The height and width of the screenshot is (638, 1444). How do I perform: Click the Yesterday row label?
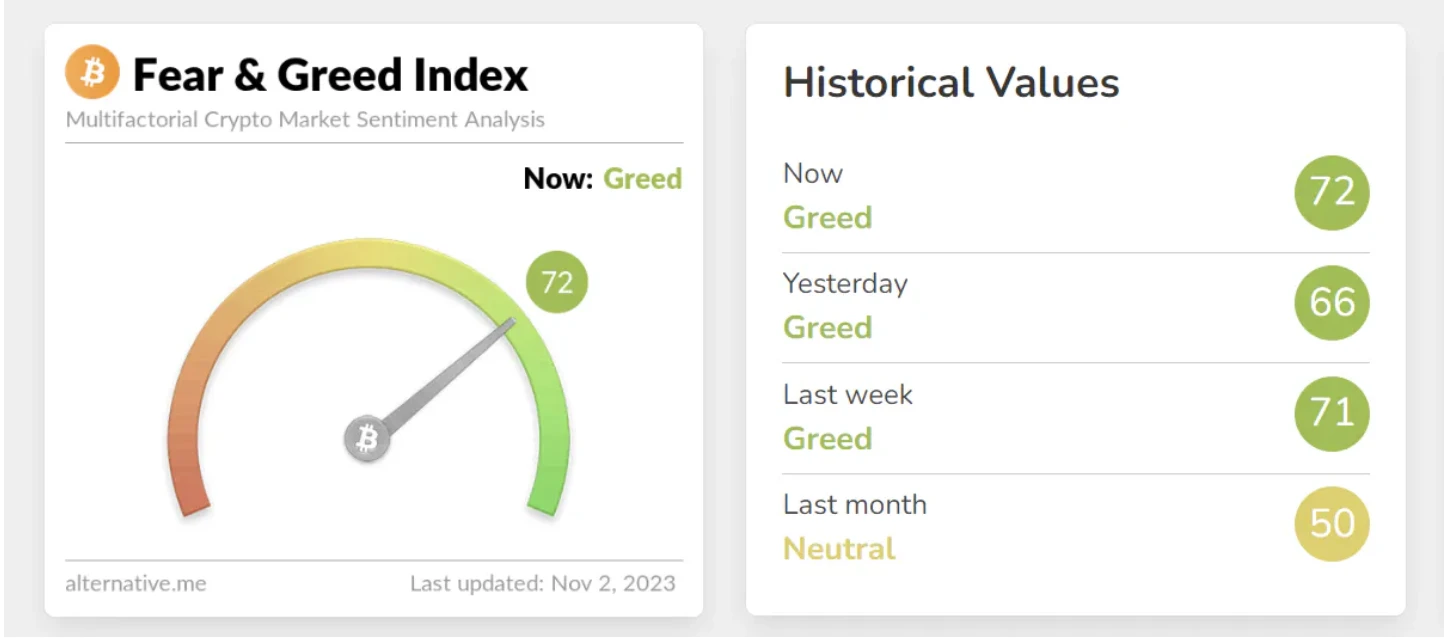click(845, 284)
